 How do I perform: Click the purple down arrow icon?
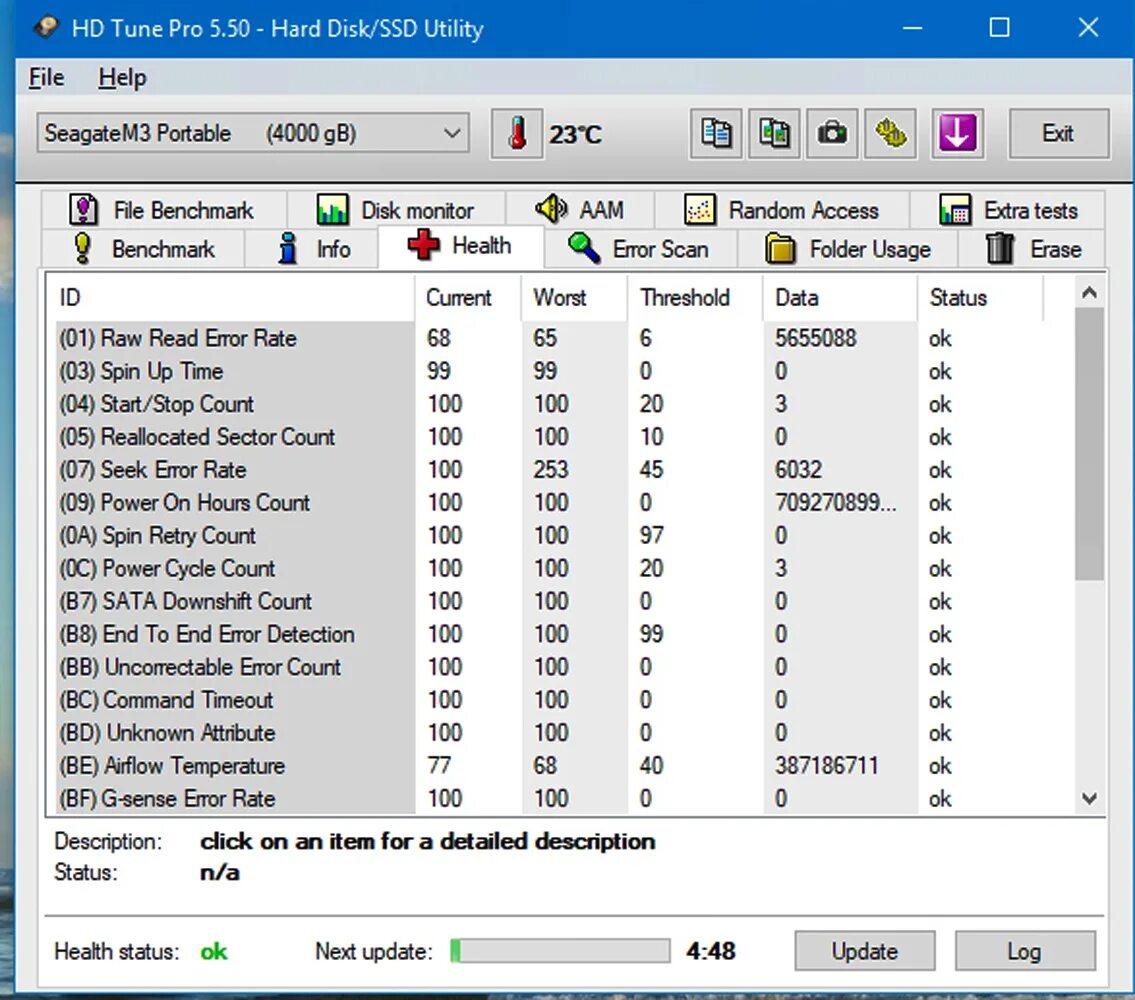(958, 134)
